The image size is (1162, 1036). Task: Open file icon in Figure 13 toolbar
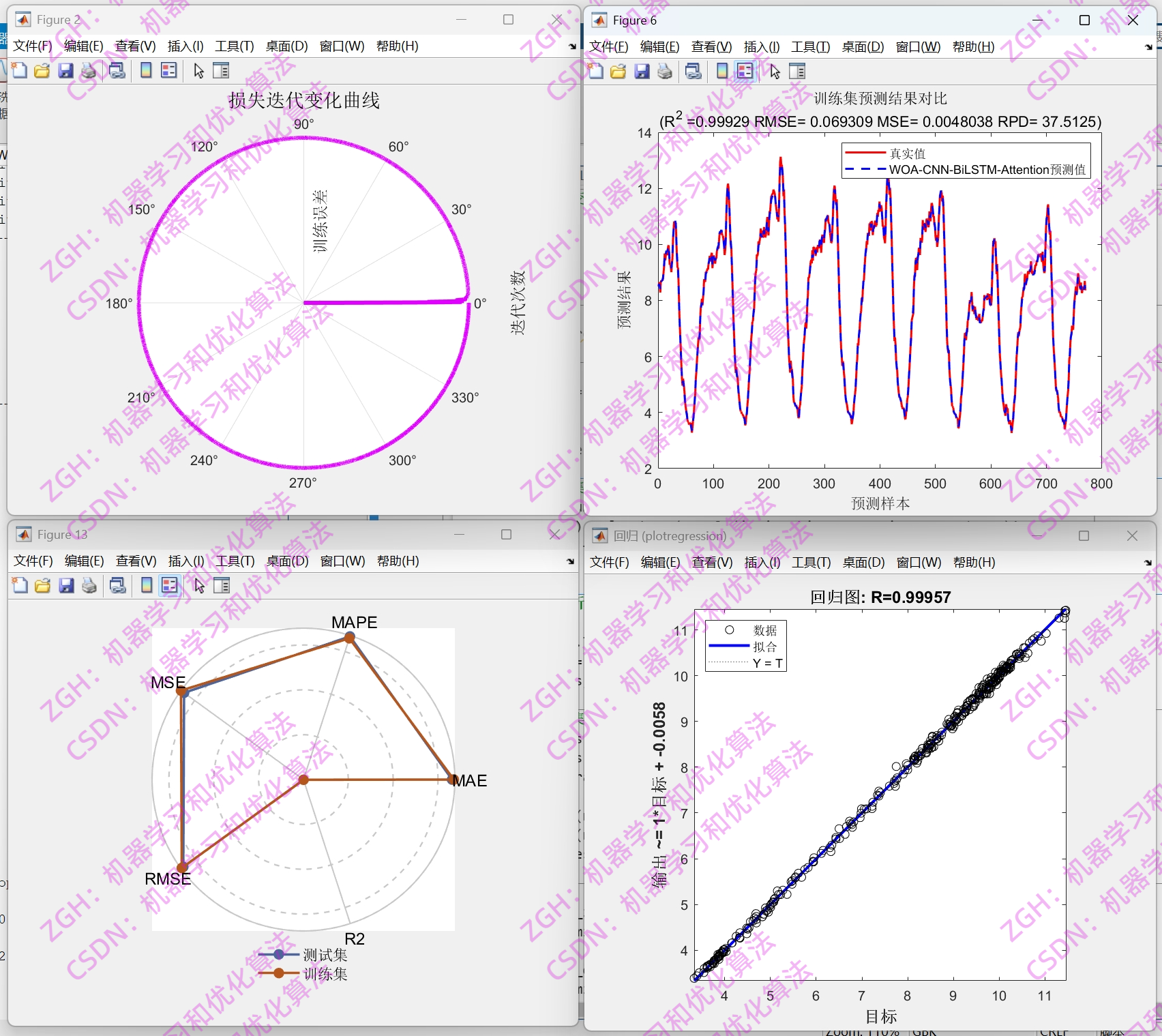pyautogui.click(x=42, y=585)
